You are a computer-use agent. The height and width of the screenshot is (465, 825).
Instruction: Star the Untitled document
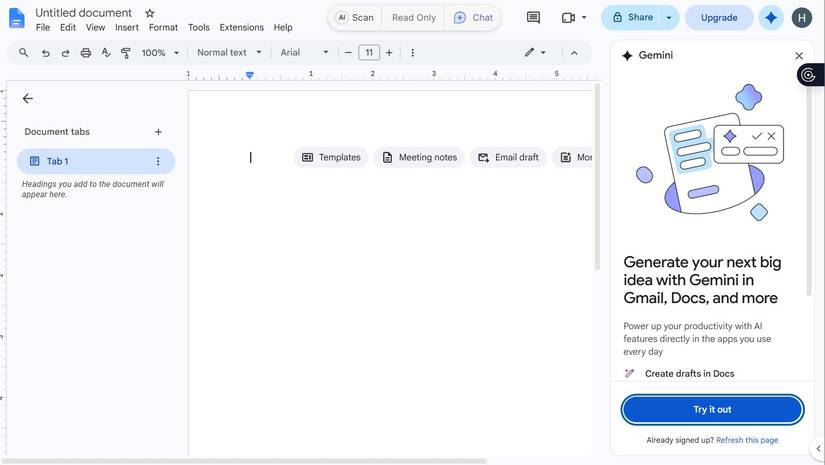(149, 13)
